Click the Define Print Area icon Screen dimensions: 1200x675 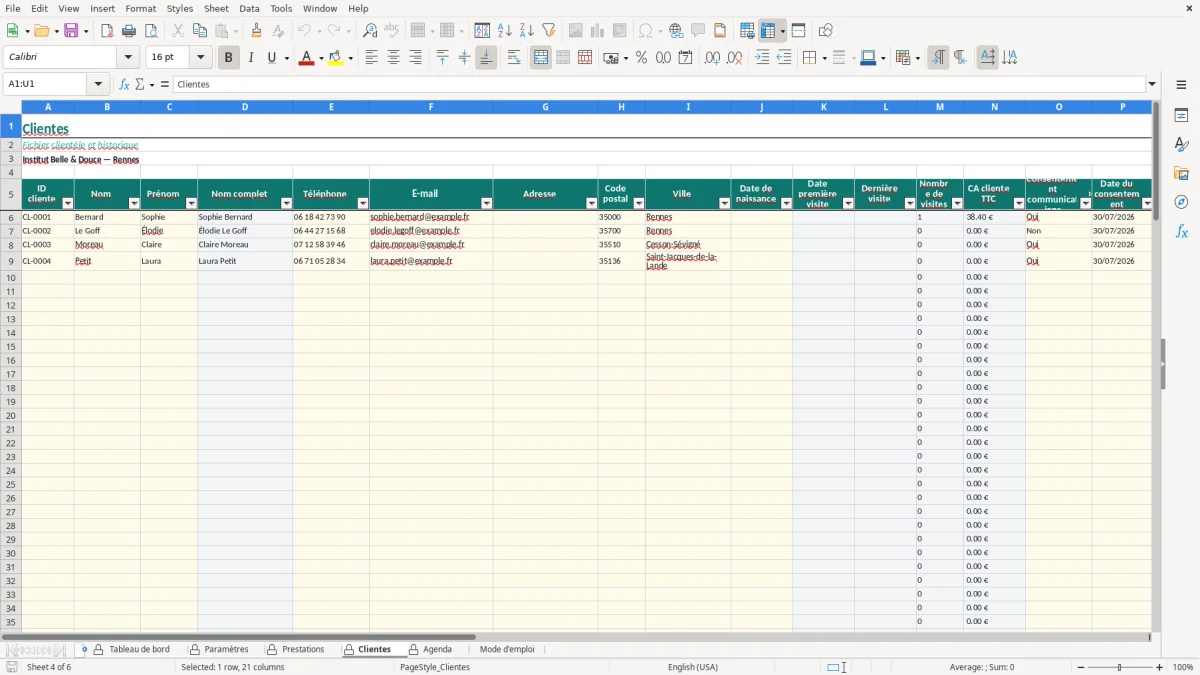click(747, 31)
